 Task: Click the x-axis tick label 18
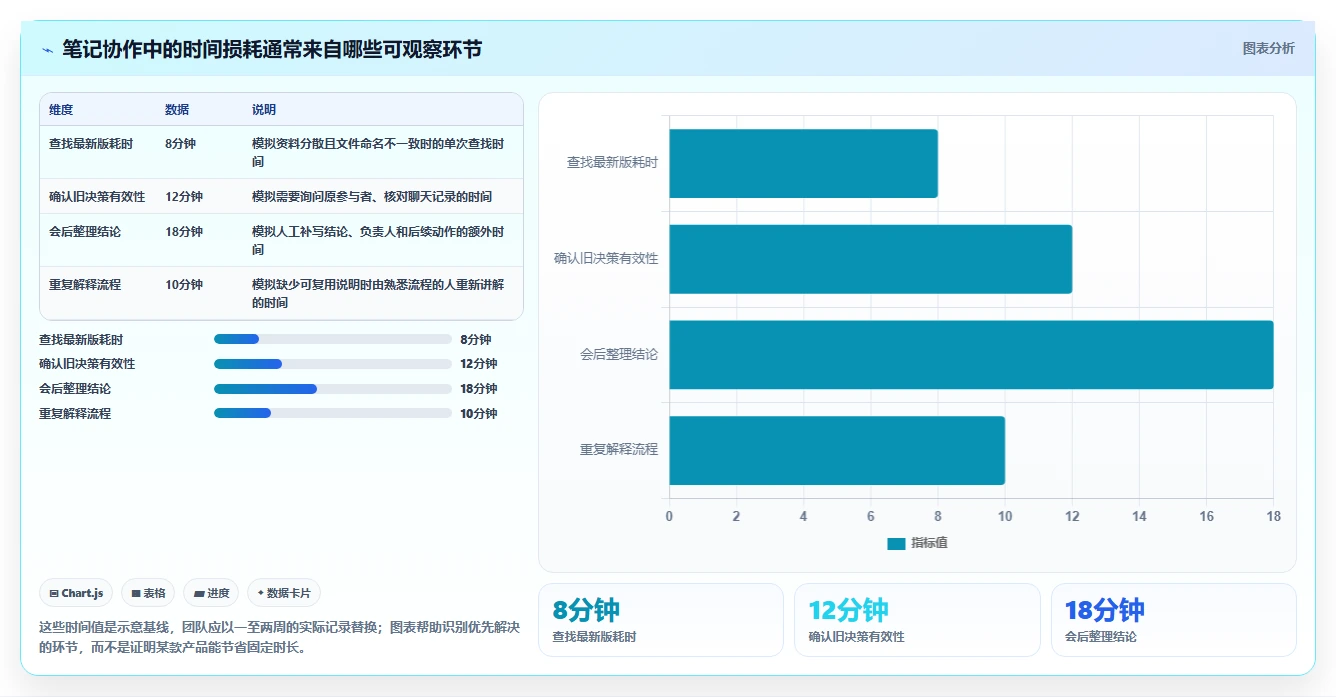[x=1273, y=516]
